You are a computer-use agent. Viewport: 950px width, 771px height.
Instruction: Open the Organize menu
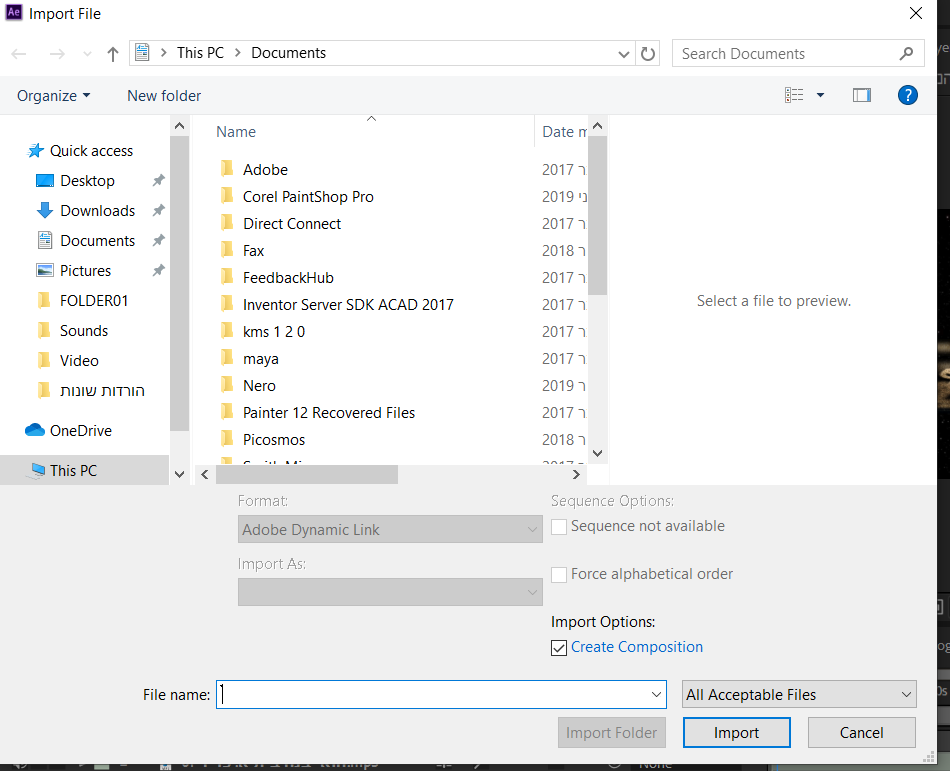pos(53,96)
